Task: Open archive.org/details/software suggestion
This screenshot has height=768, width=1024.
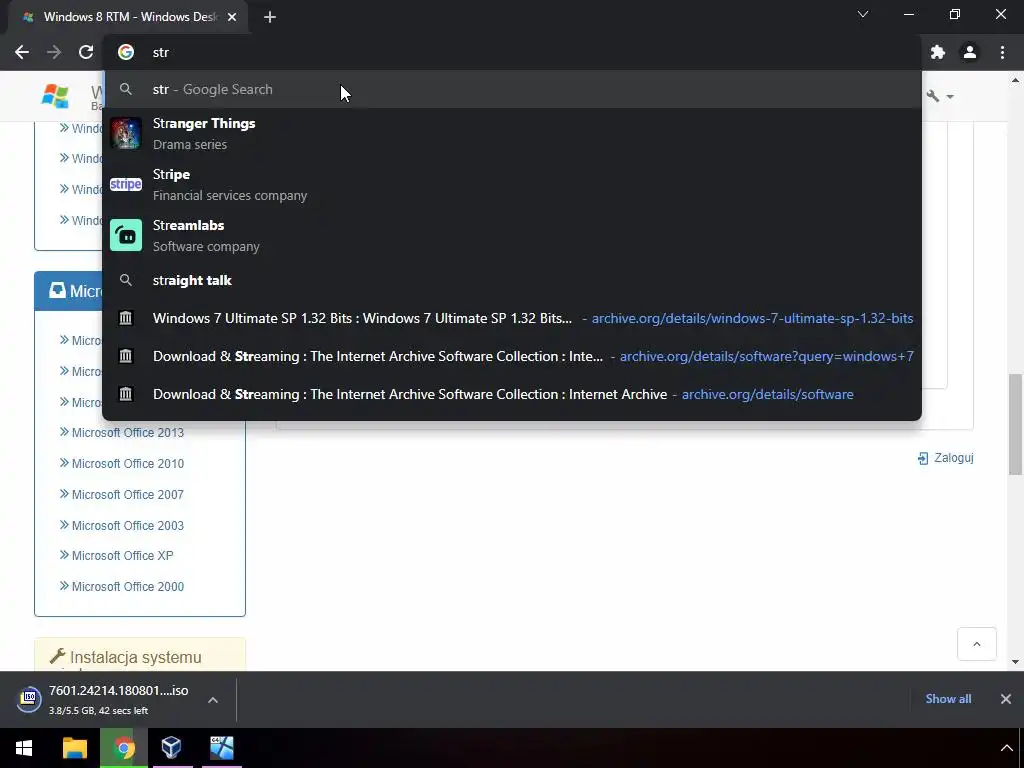Action: [x=512, y=394]
